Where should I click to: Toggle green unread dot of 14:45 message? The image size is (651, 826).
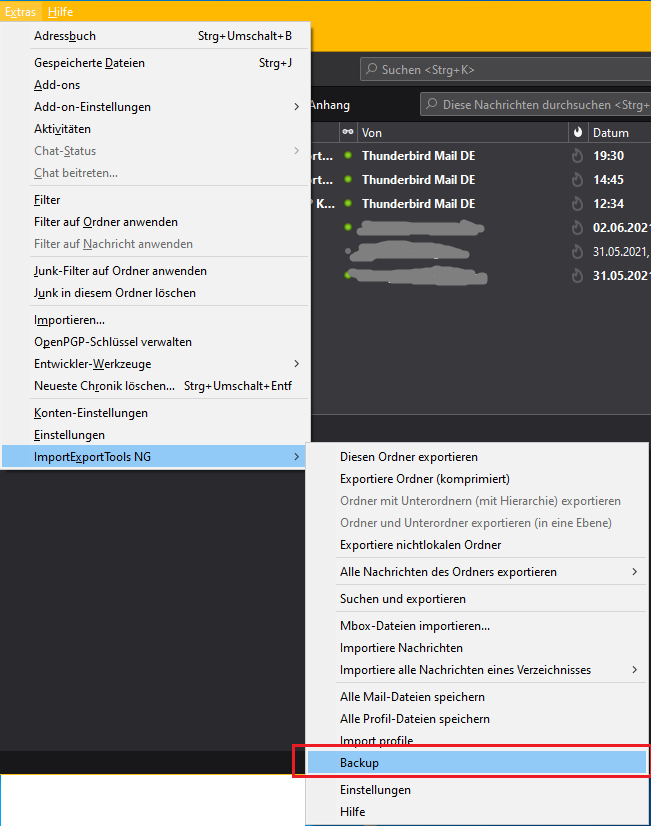click(347, 180)
